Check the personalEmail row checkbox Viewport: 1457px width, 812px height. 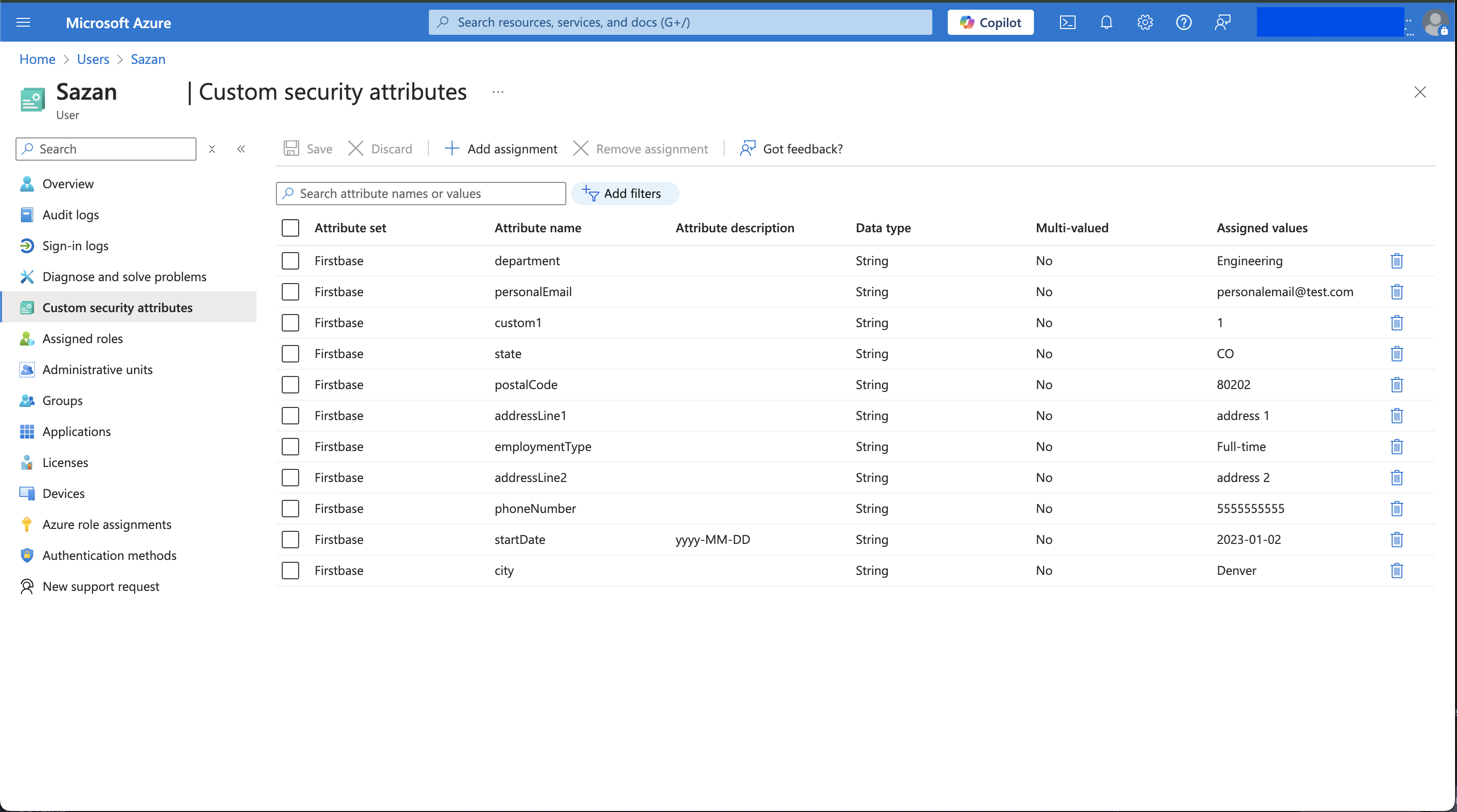point(290,292)
